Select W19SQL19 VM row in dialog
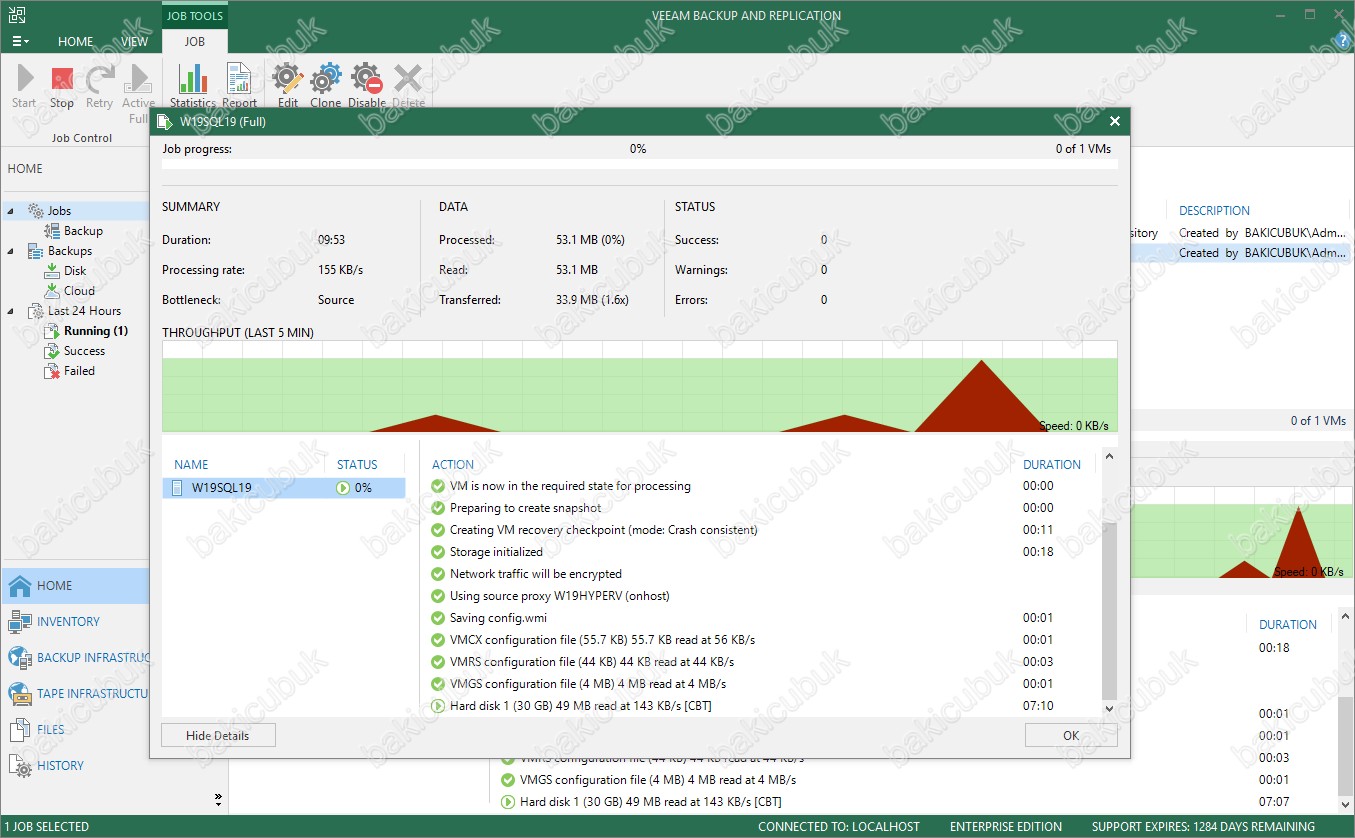 click(x=284, y=488)
